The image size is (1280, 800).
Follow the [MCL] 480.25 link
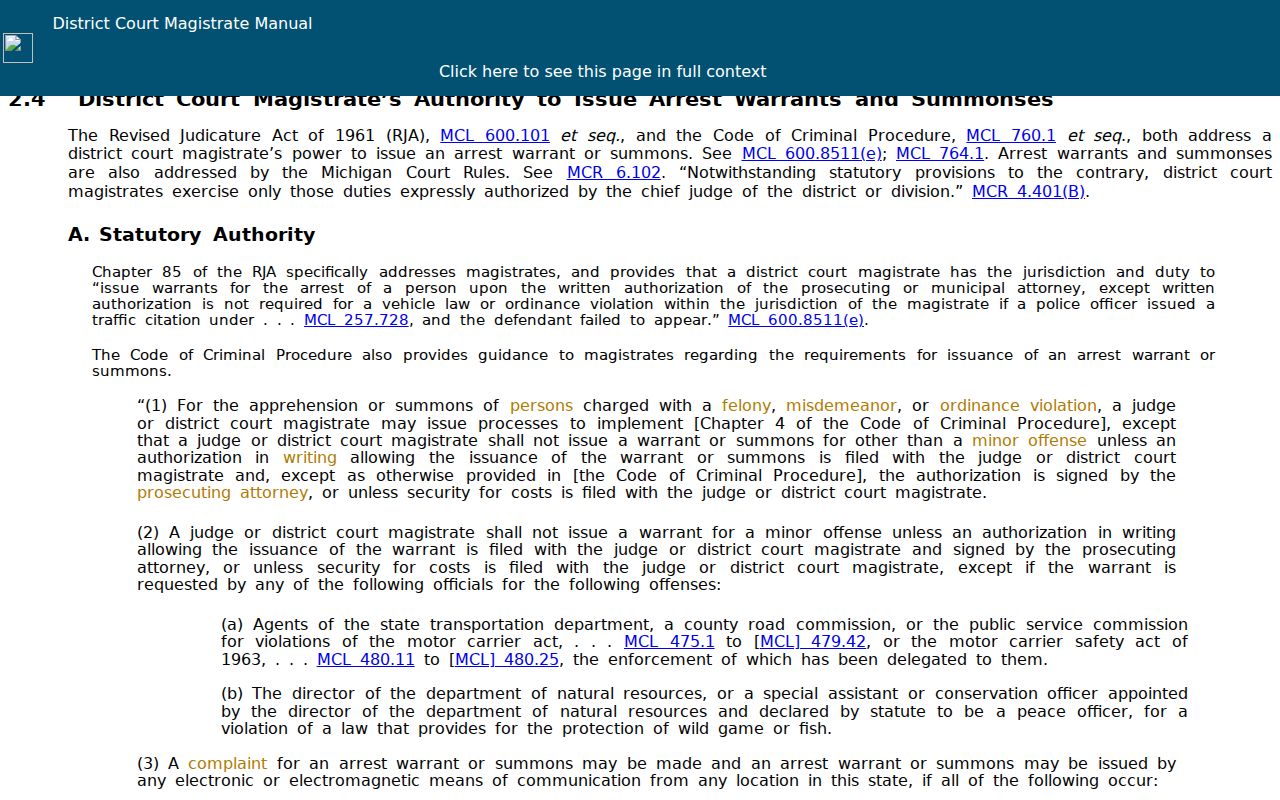(x=505, y=660)
